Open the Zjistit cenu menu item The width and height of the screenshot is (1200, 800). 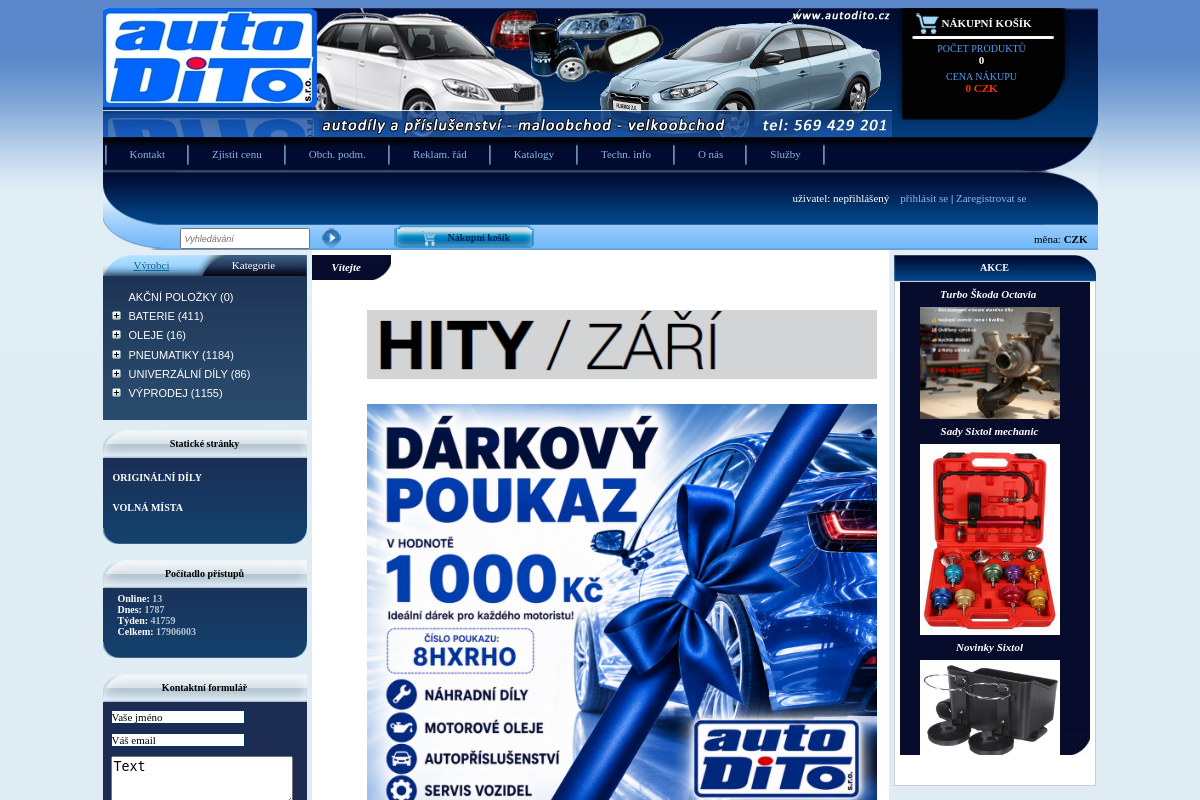pos(237,154)
